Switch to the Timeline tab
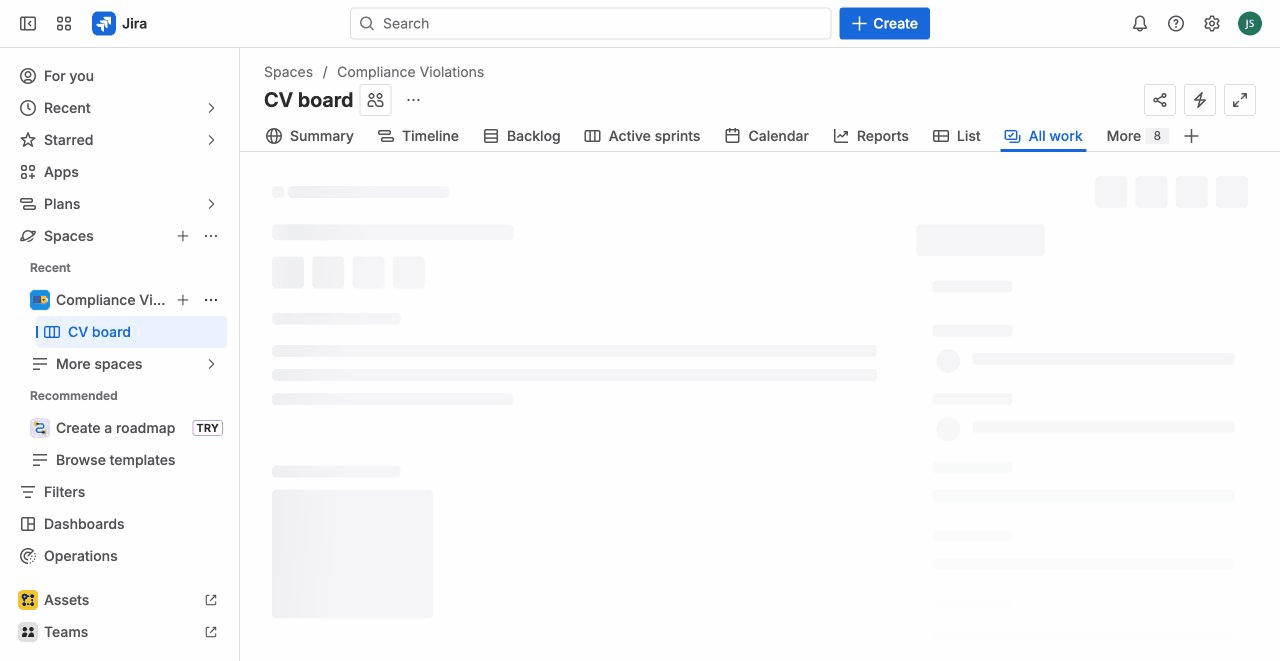 [x=418, y=136]
